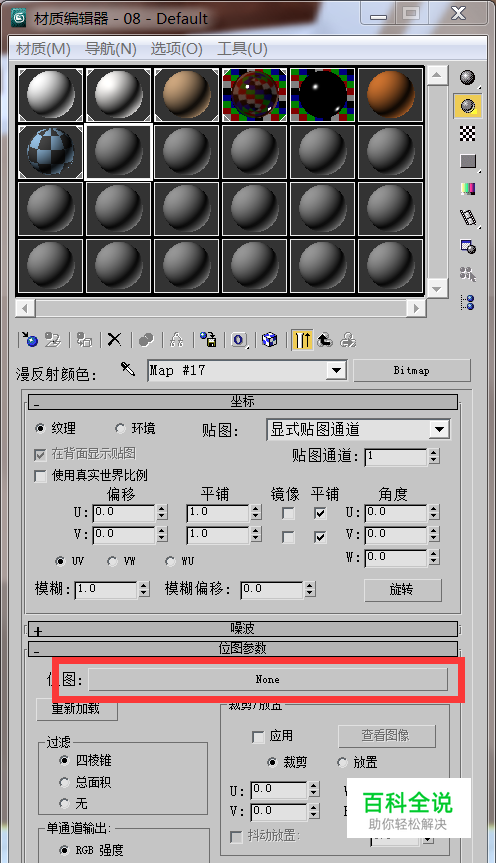Select the 放置 radio button
Screen dimensions: 496x863
coord(342,762)
